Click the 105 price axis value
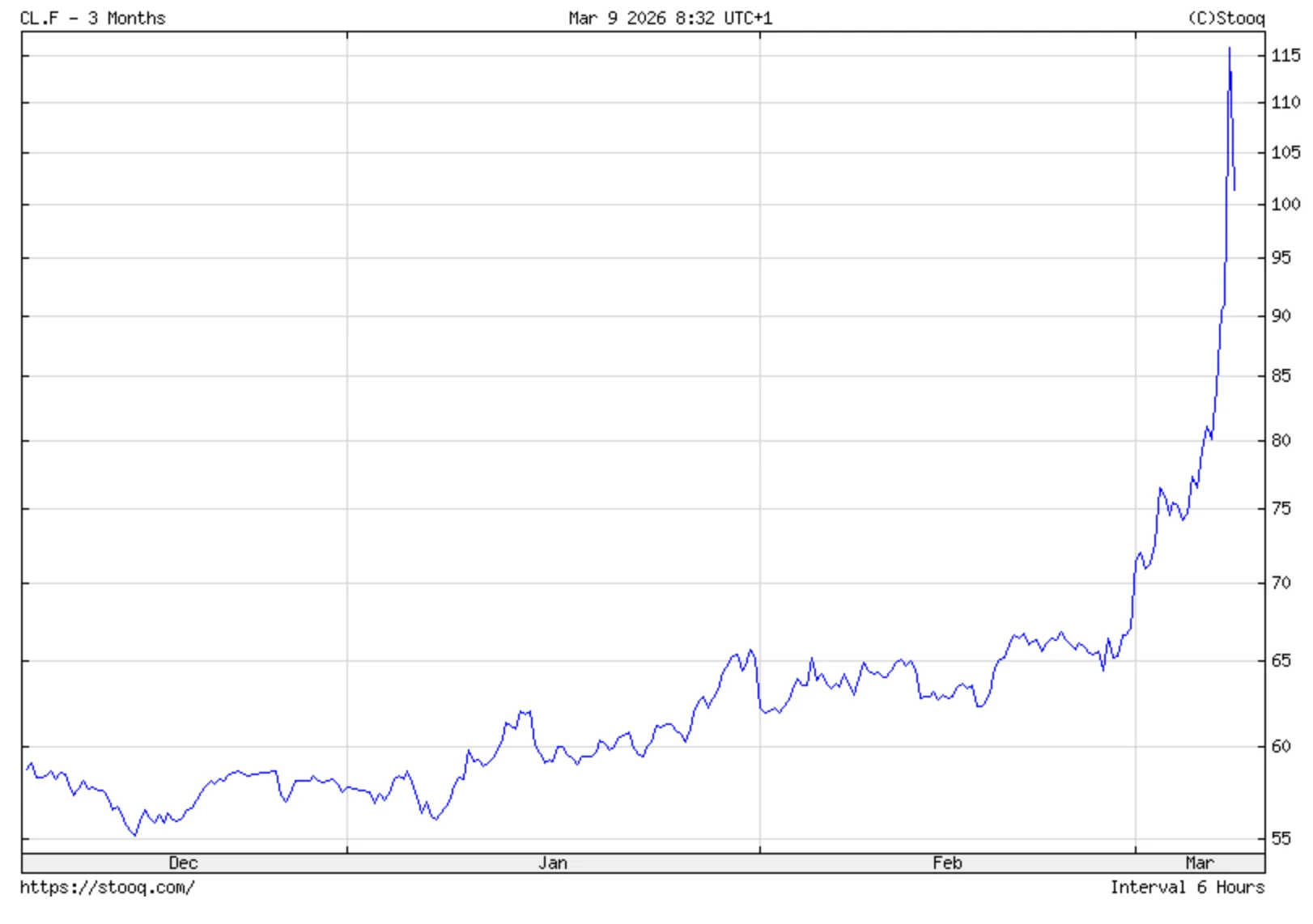The height and width of the screenshot is (924, 1313). pyautogui.click(x=1285, y=153)
